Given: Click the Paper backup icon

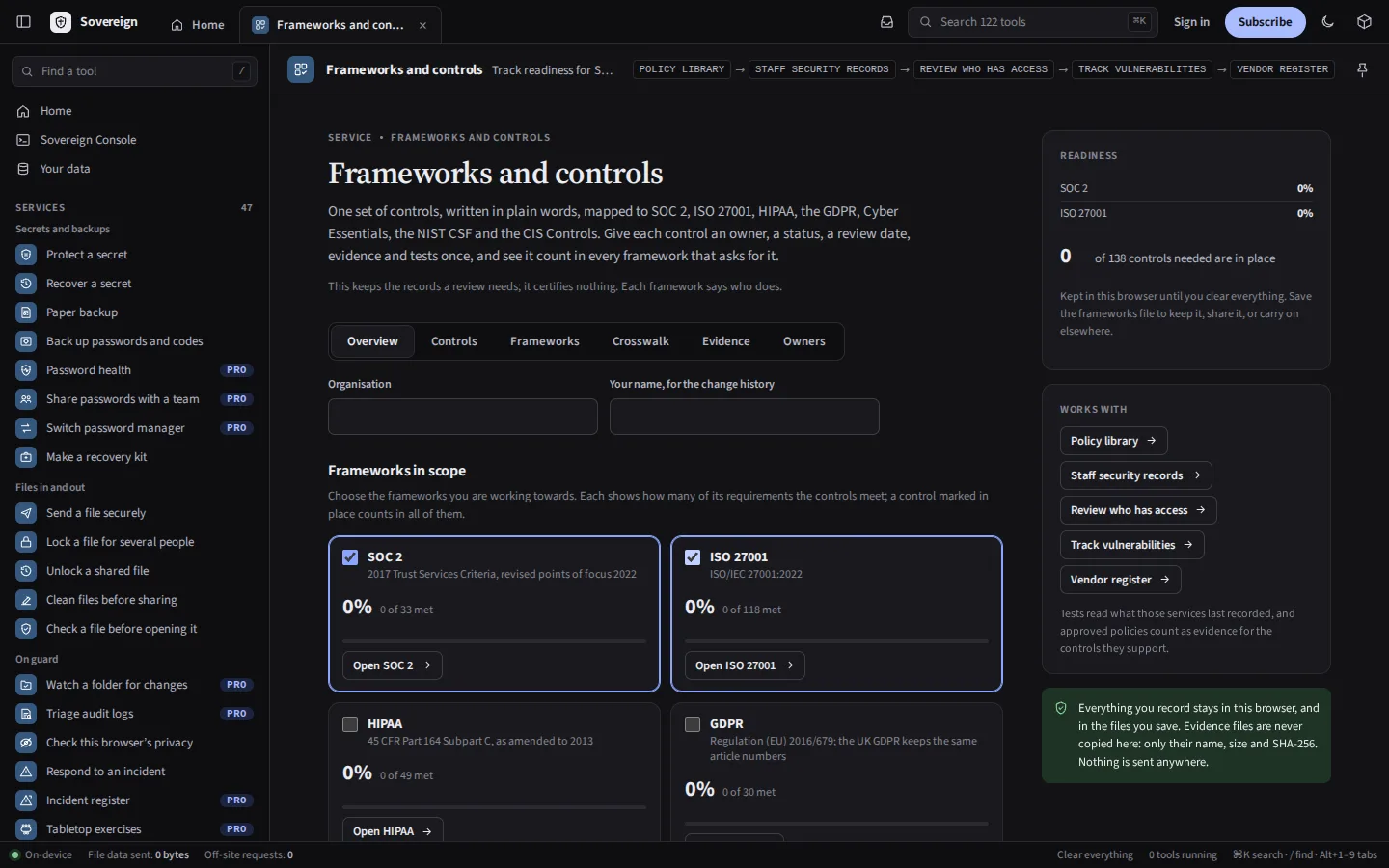Looking at the screenshot, I should pyautogui.click(x=26, y=312).
